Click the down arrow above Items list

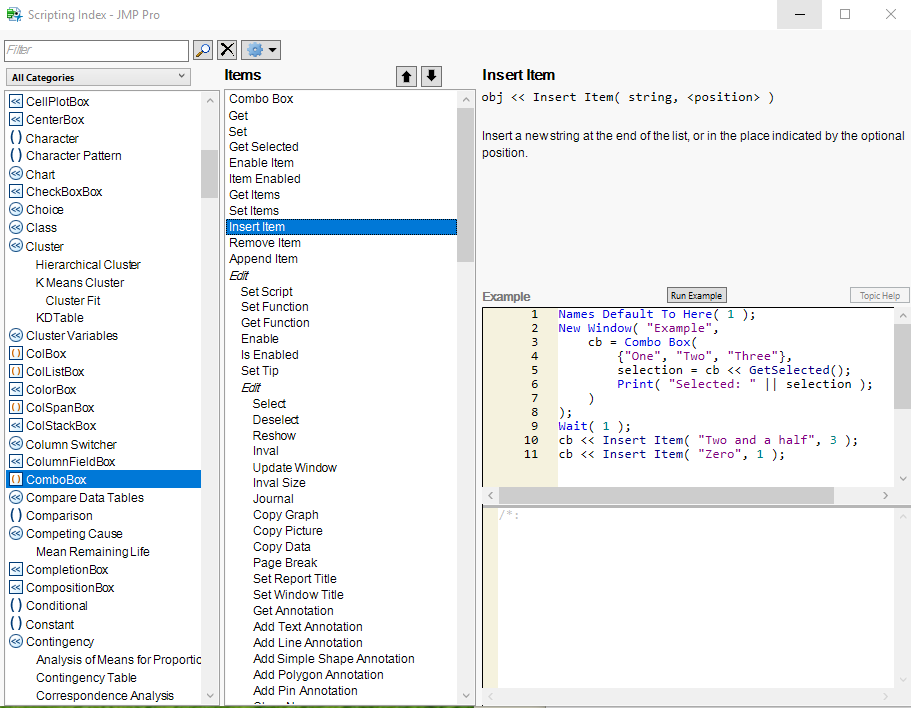tap(431, 76)
